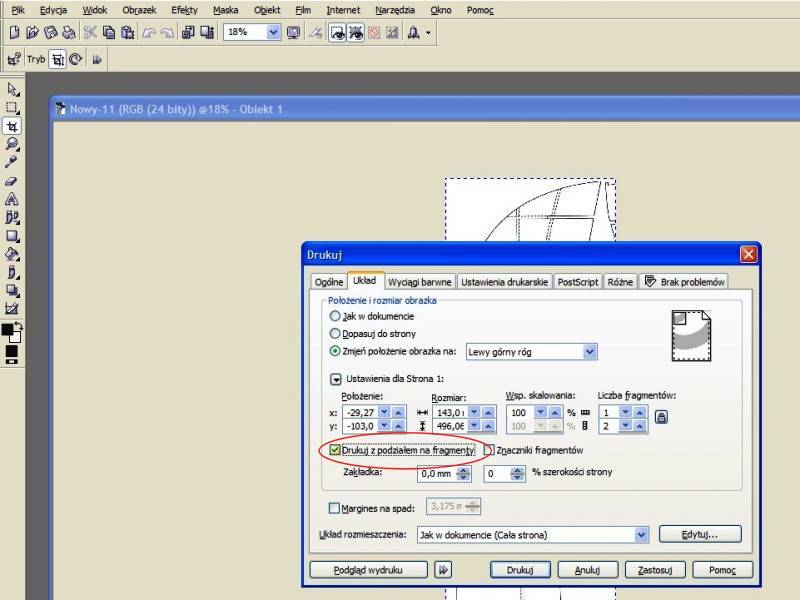Uncheck Drukuj z podziałem na fragmenty

[335, 451]
